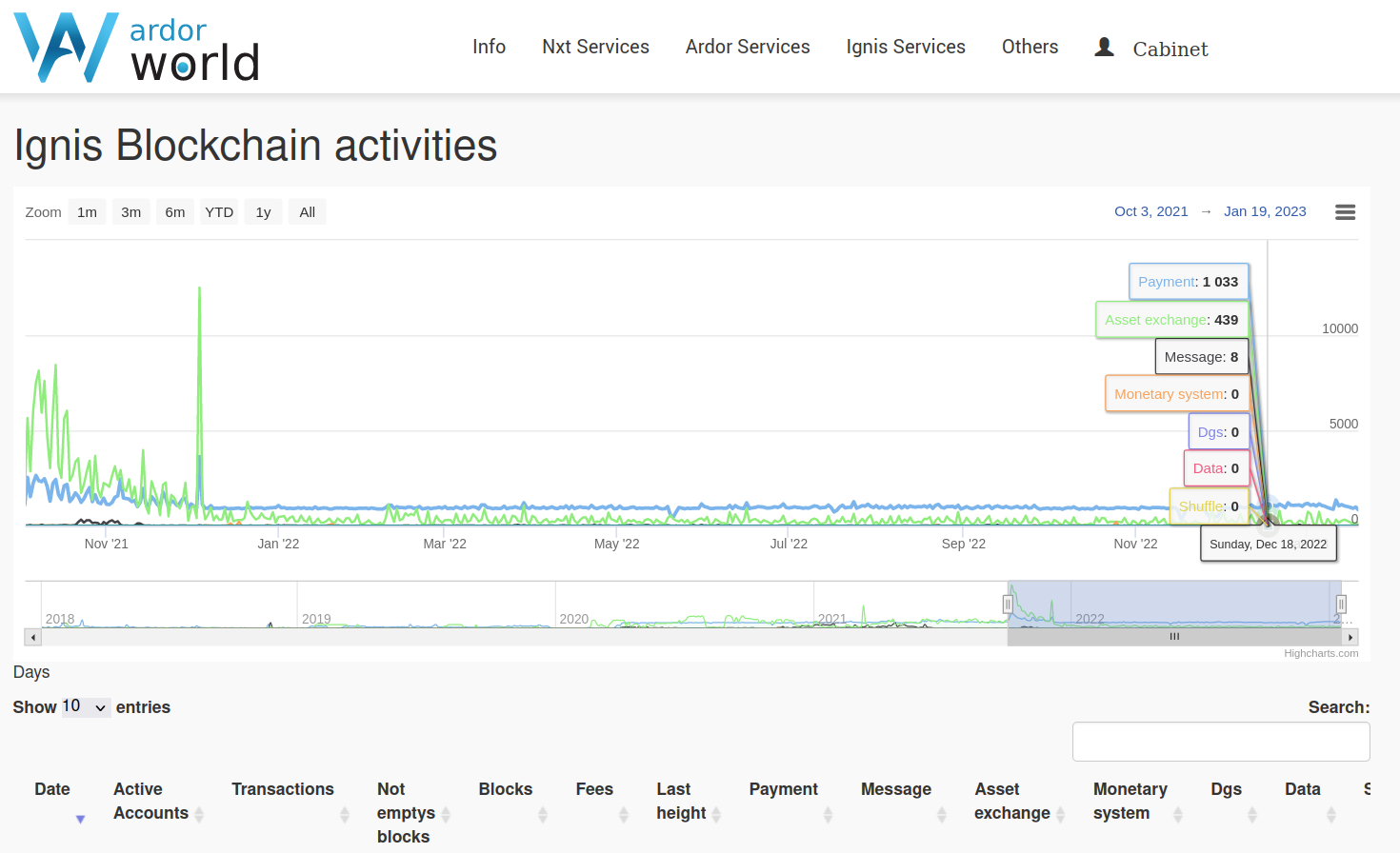Sort by Monetary system column
This screenshot has height=853, width=1400.
pyautogui.click(x=1138, y=802)
